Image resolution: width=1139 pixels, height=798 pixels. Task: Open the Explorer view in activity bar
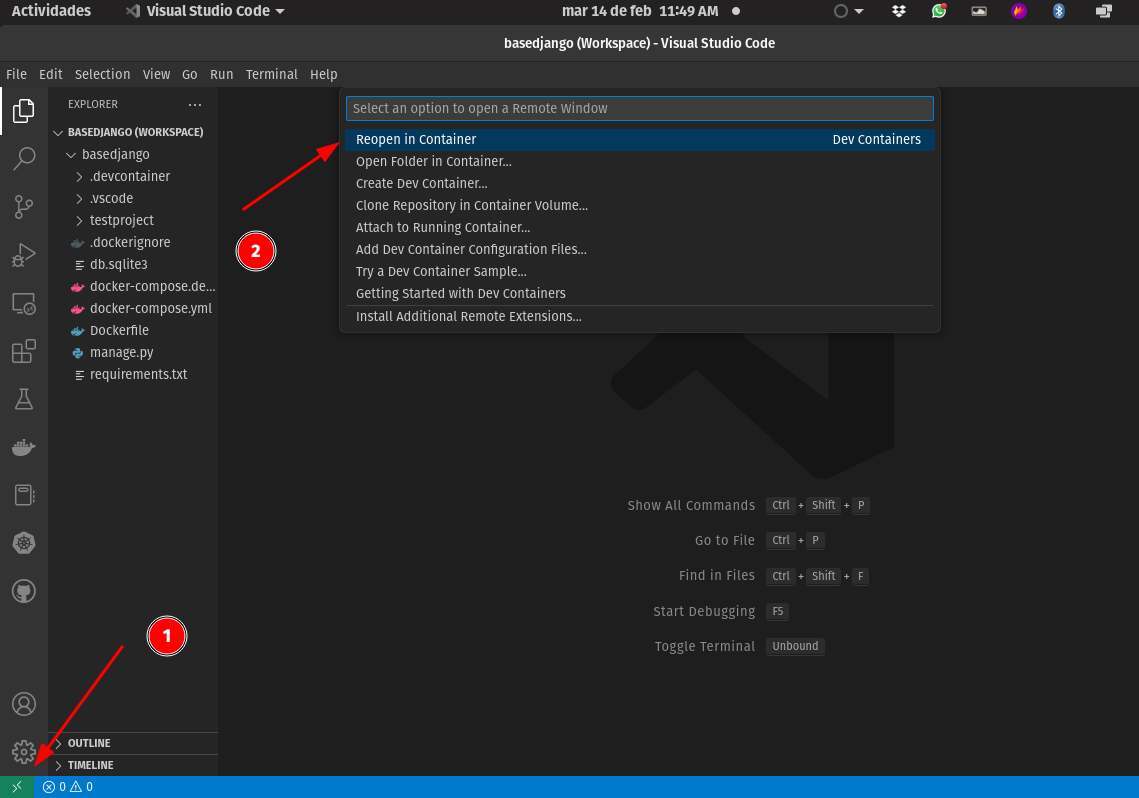click(24, 111)
